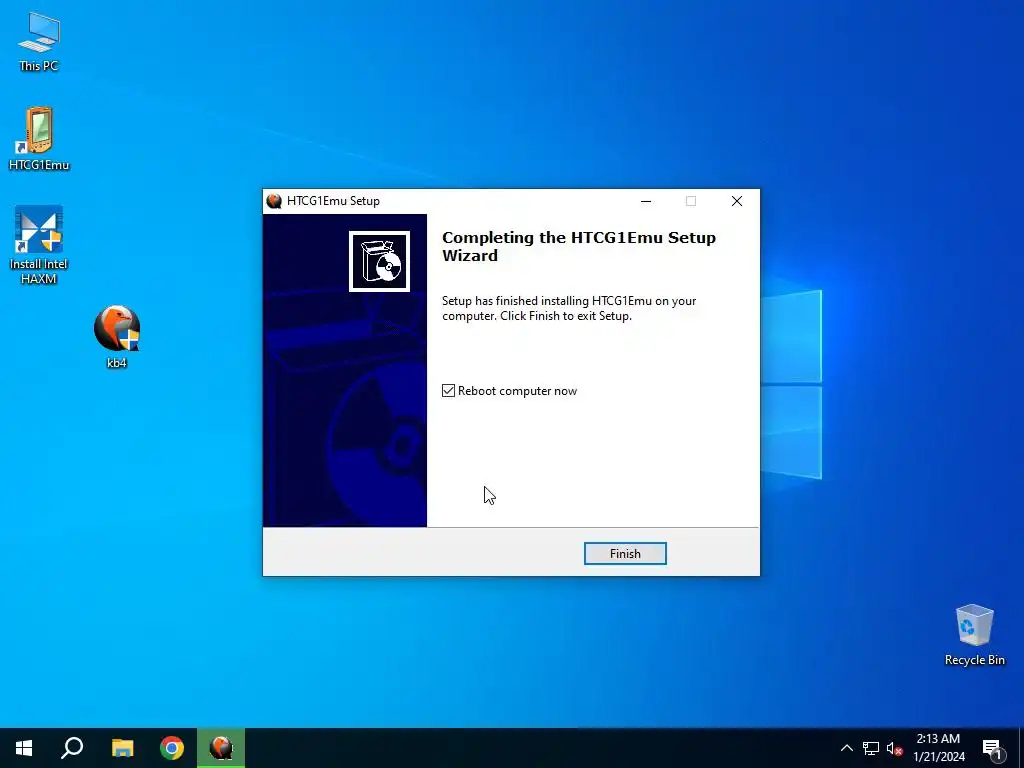Select the HTCG1Emu desktop shortcut
This screenshot has height=768, width=1024.
pyautogui.click(x=39, y=138)
